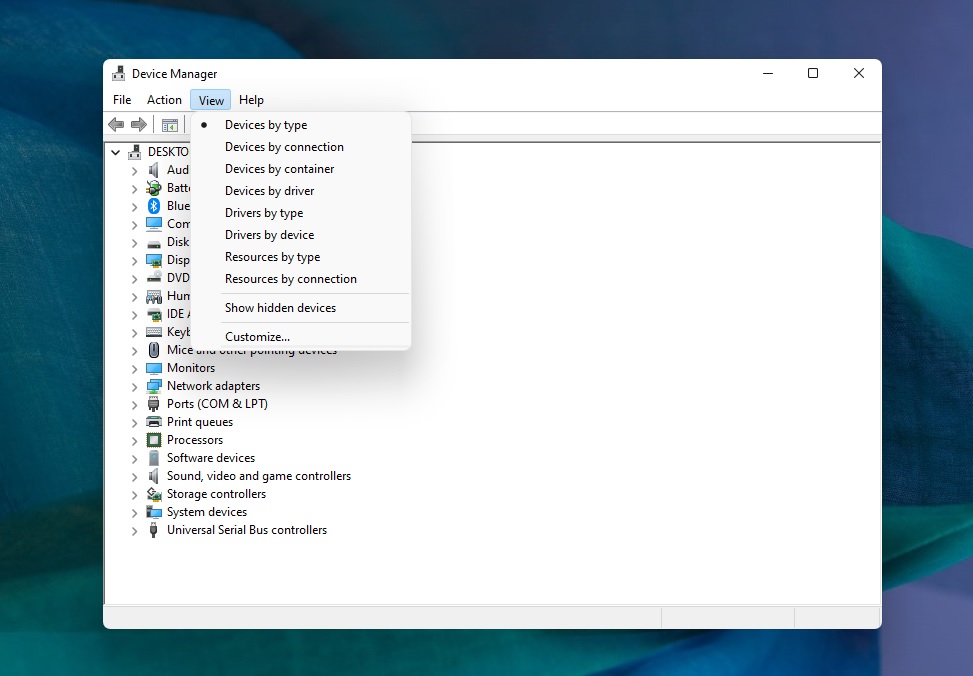The image size is (973, 676).
Task: Click the Bluetooth category icon
Action: (154, 206)
